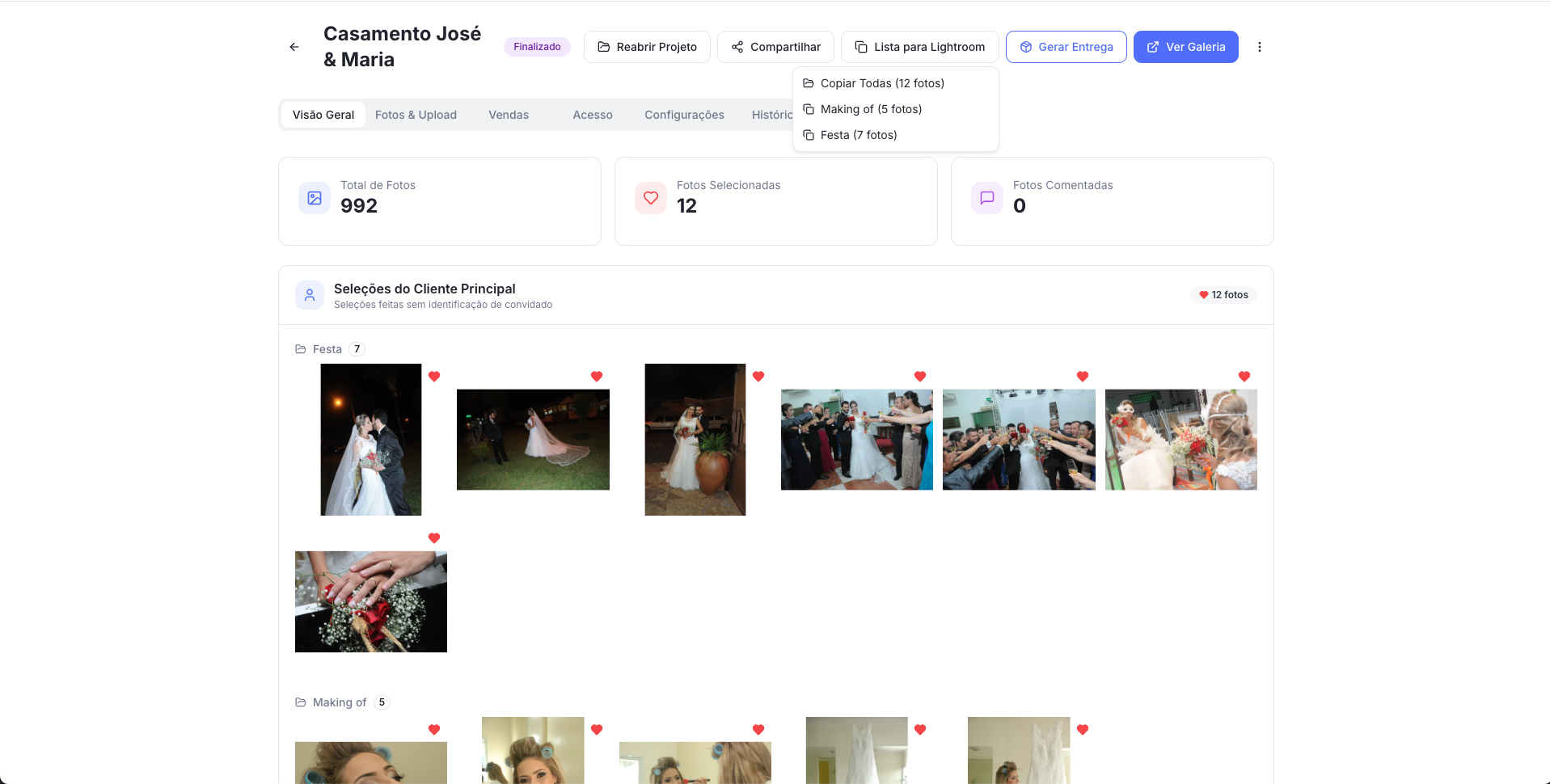Viewport: 1550px width, 784px height.
Task: Click the Festa folder icon
Action: click(x=301, y=349)
